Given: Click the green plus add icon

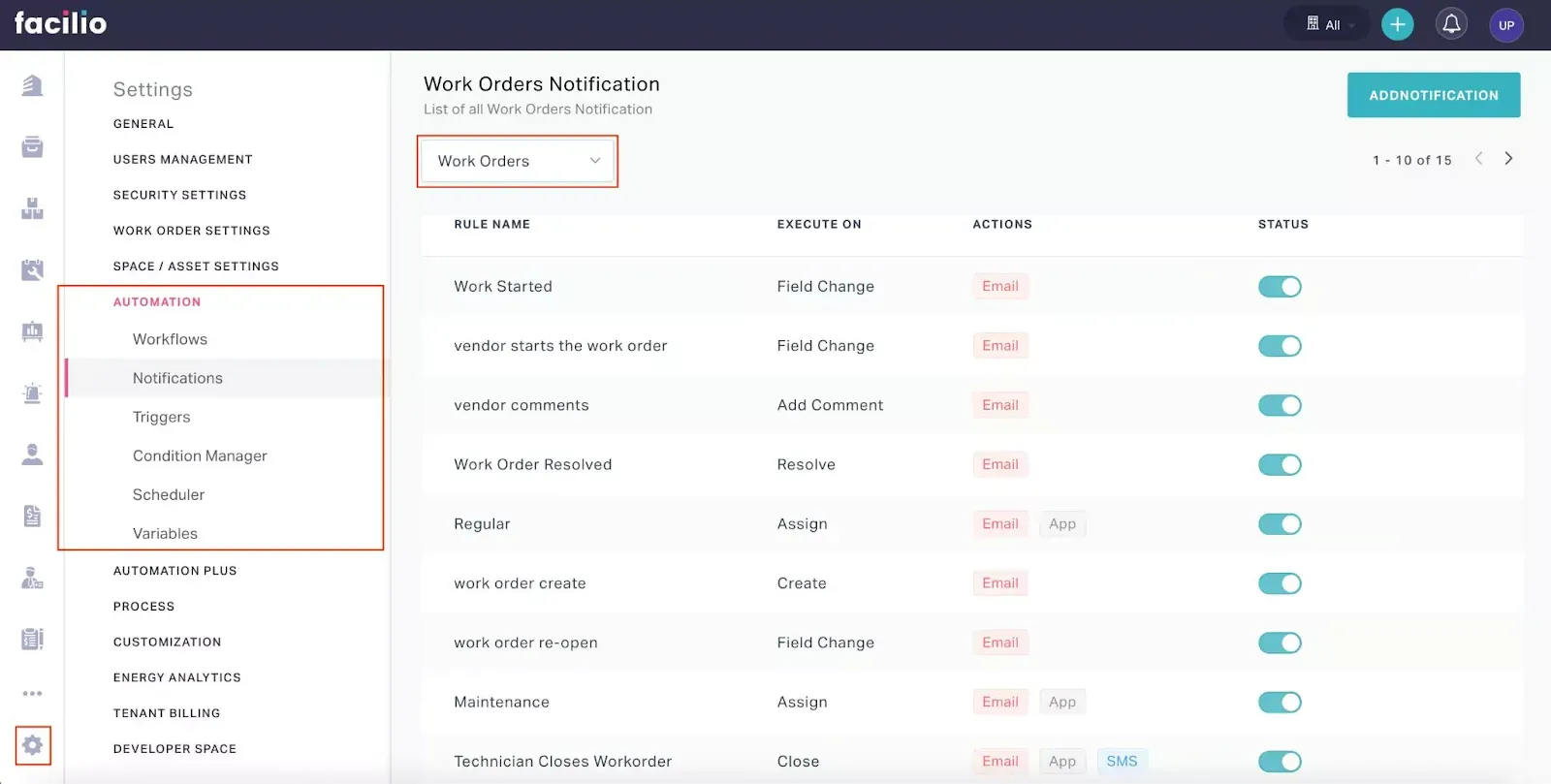Looking at the screenshot, I should (1397, 25).
